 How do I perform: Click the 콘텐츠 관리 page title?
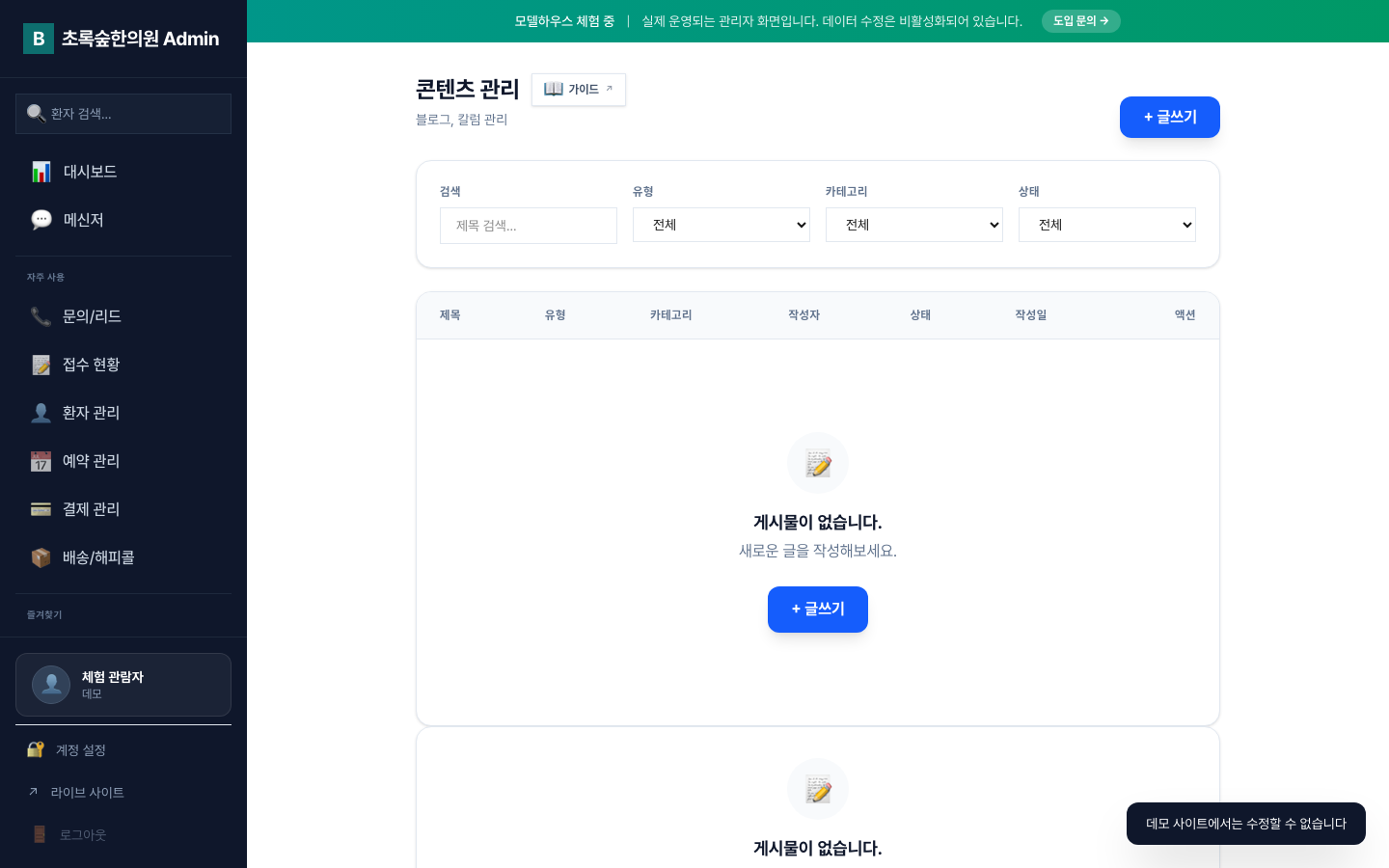pyautogui.click(x=468, y=89)
